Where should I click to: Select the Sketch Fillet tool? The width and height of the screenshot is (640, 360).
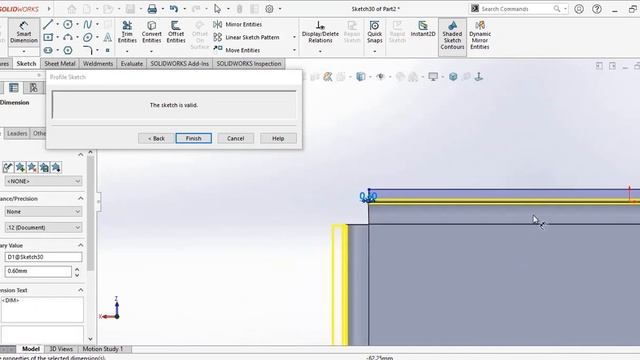pos(87,50)
